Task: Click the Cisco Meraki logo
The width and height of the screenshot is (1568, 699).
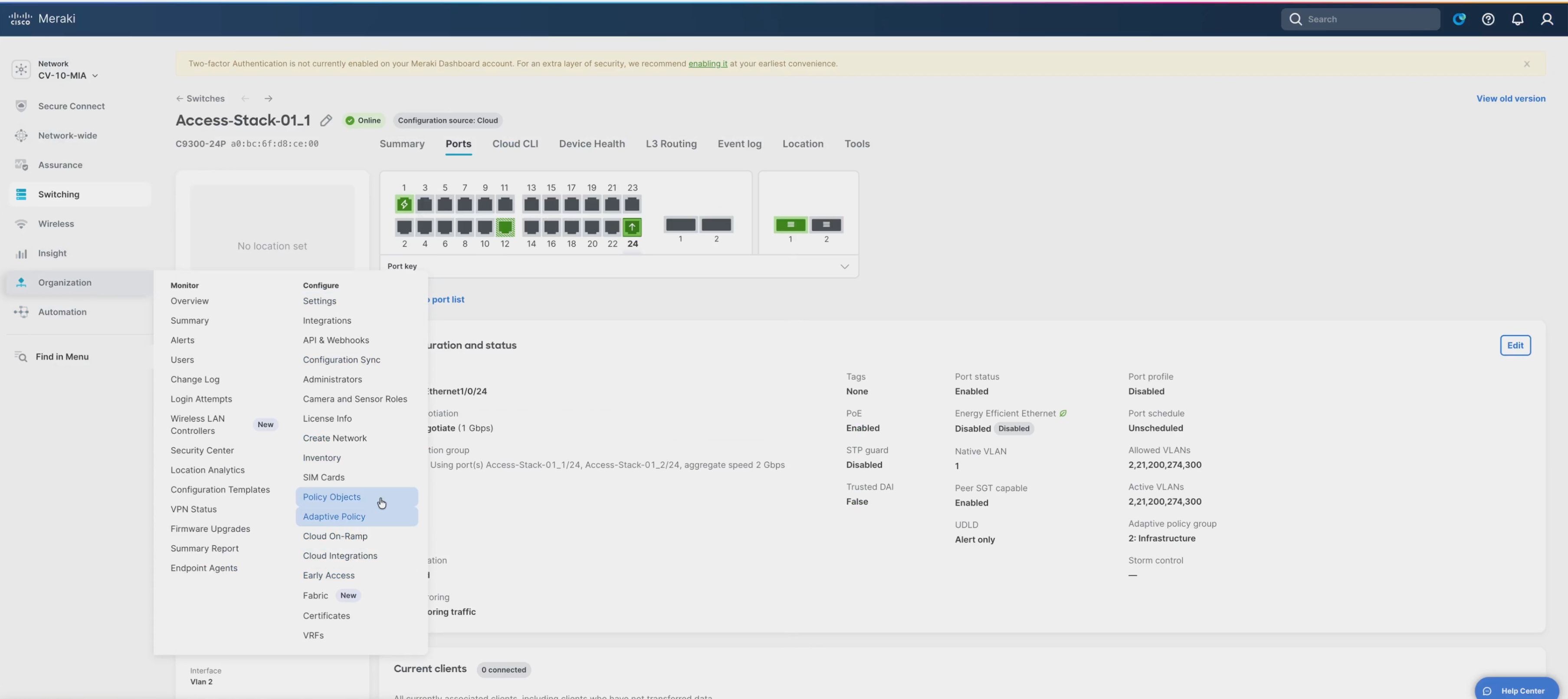Action: point(42,18)
